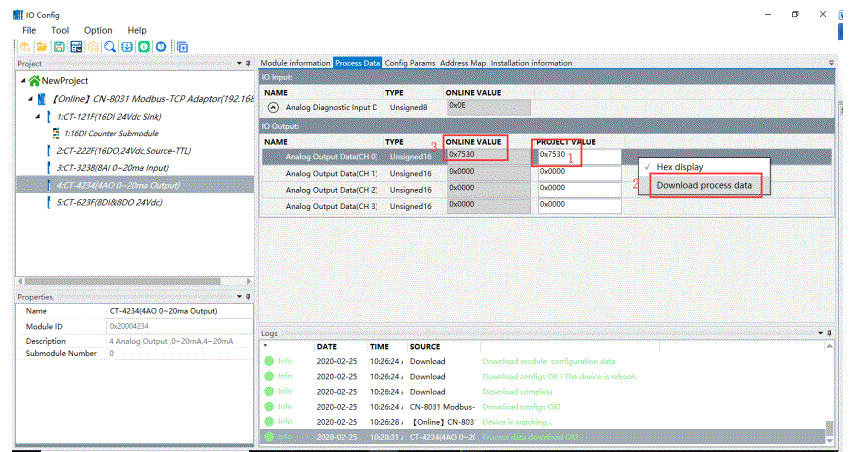Image resolution: width=851 pixels, height=452 pixels.
Task: Click the IO Output PROJECT VALUE column header
Action: pos(566,142)
